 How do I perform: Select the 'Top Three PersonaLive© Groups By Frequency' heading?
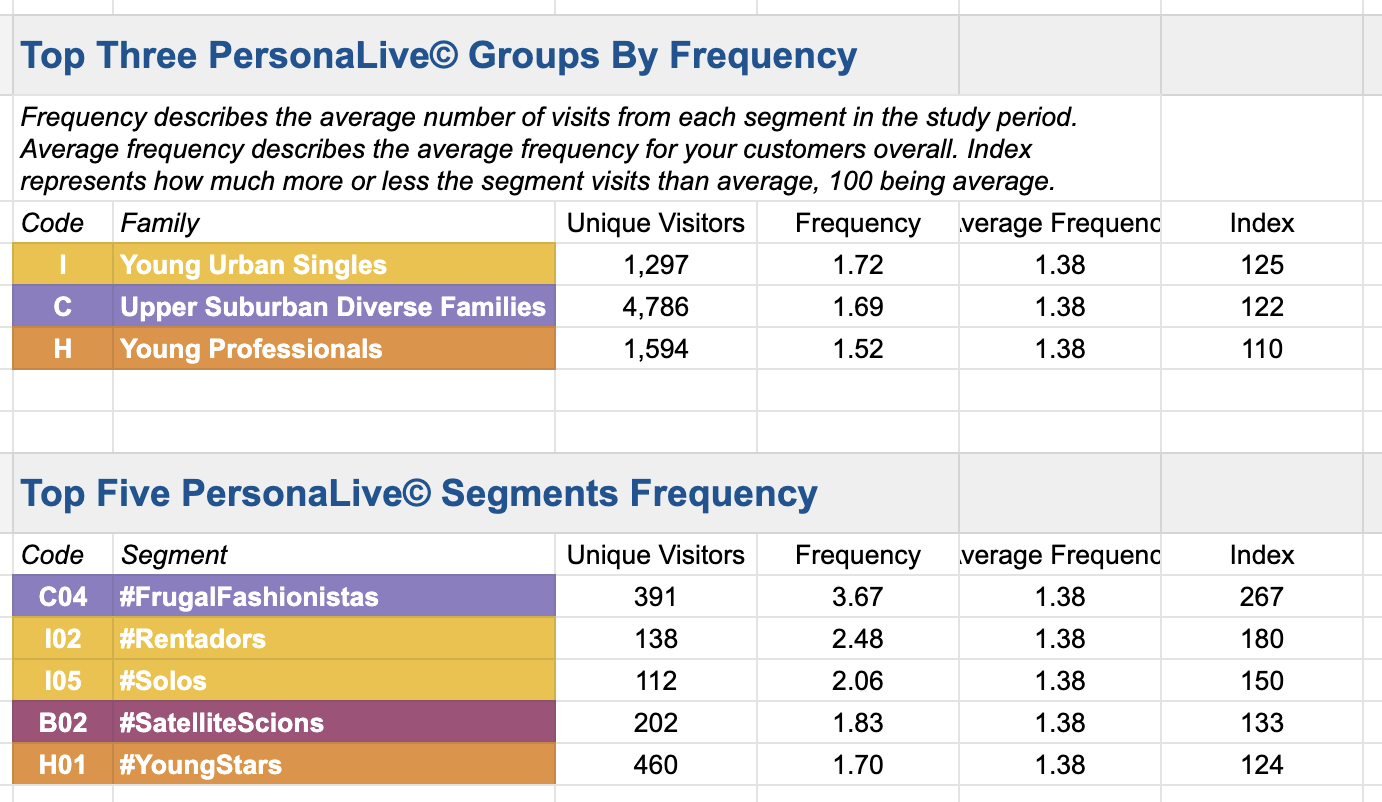click(439, 55)
